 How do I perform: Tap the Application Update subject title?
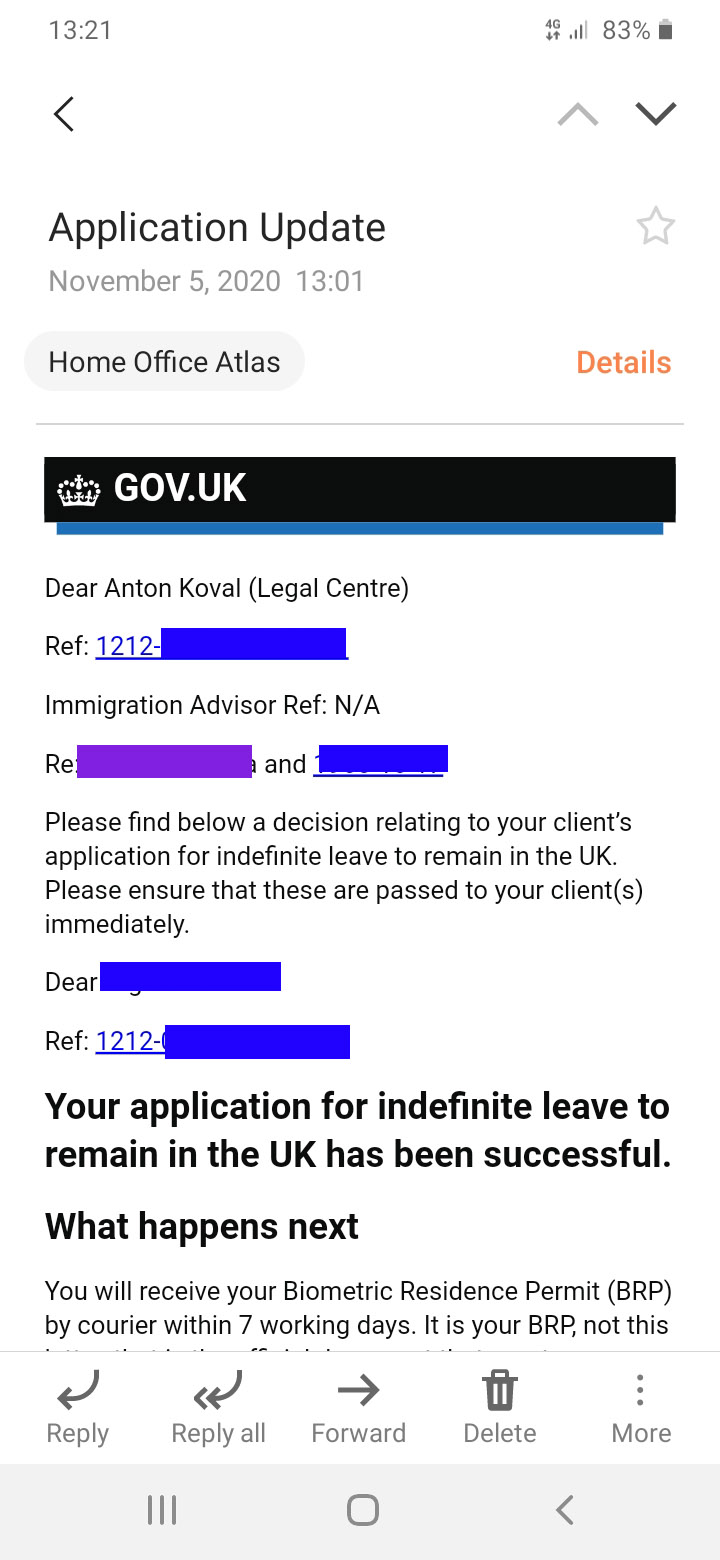(x=217, y=228)
